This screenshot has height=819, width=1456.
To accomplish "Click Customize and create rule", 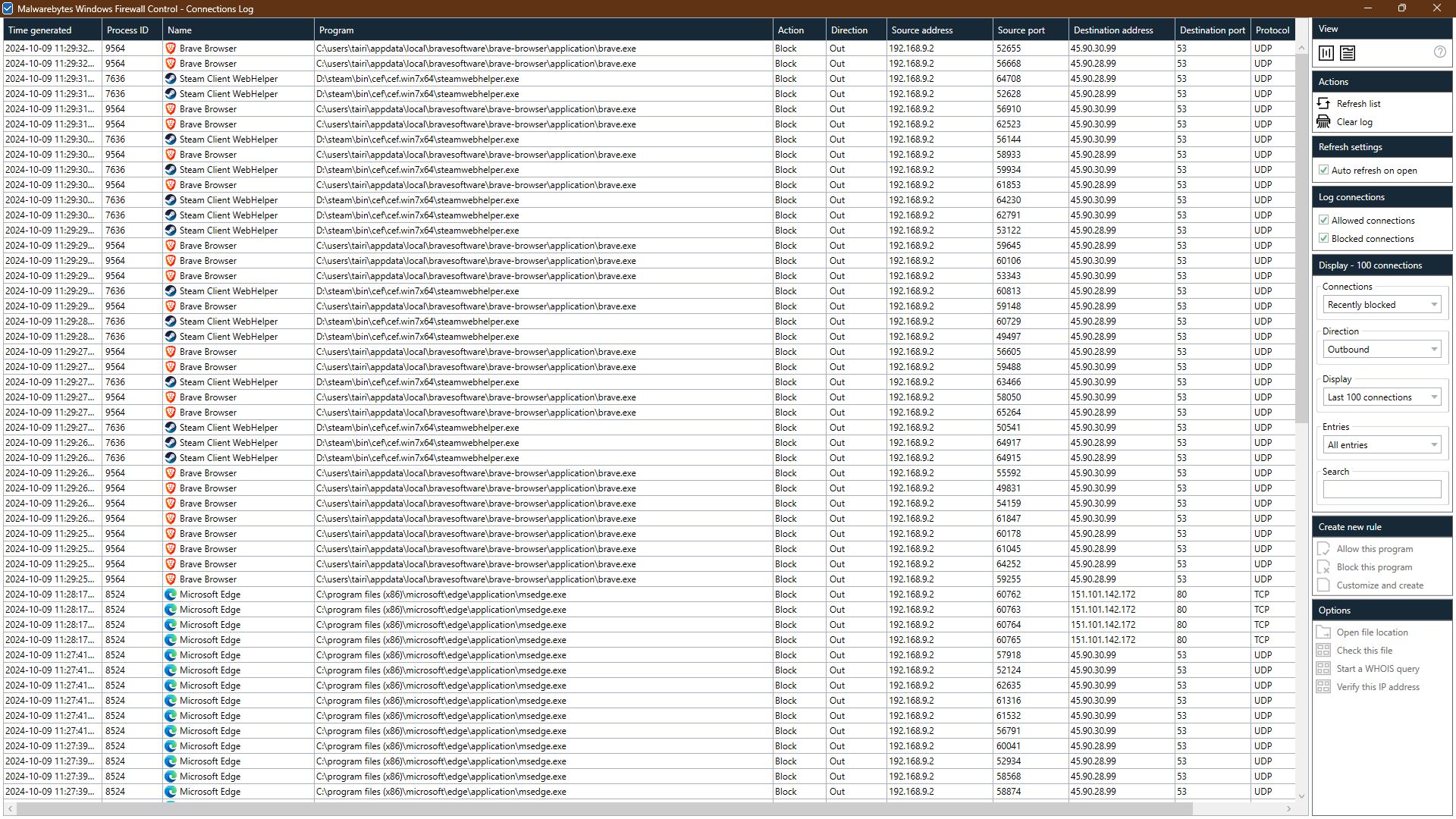I will [x=1379, y=585].
